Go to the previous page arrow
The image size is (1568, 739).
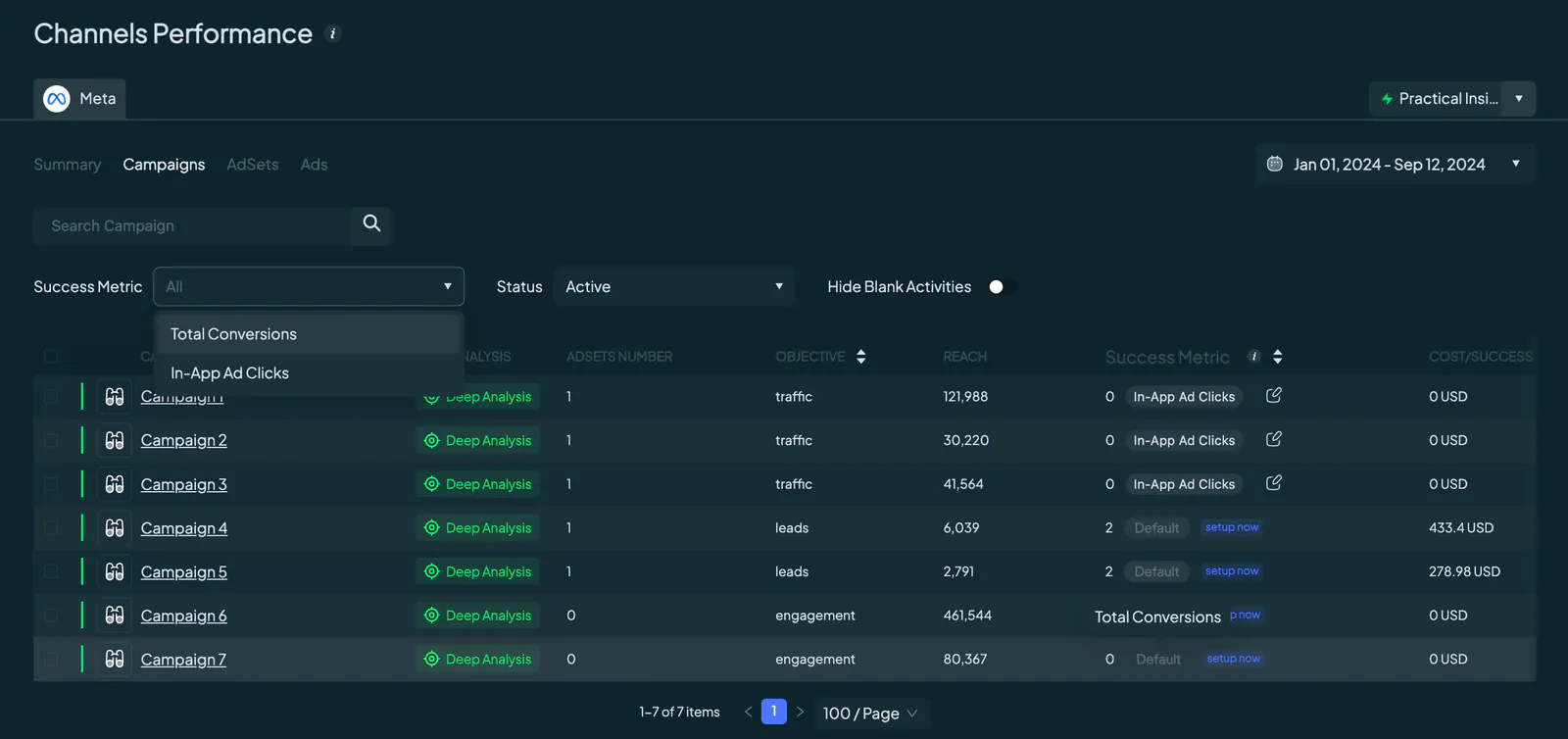click(748, 712)
